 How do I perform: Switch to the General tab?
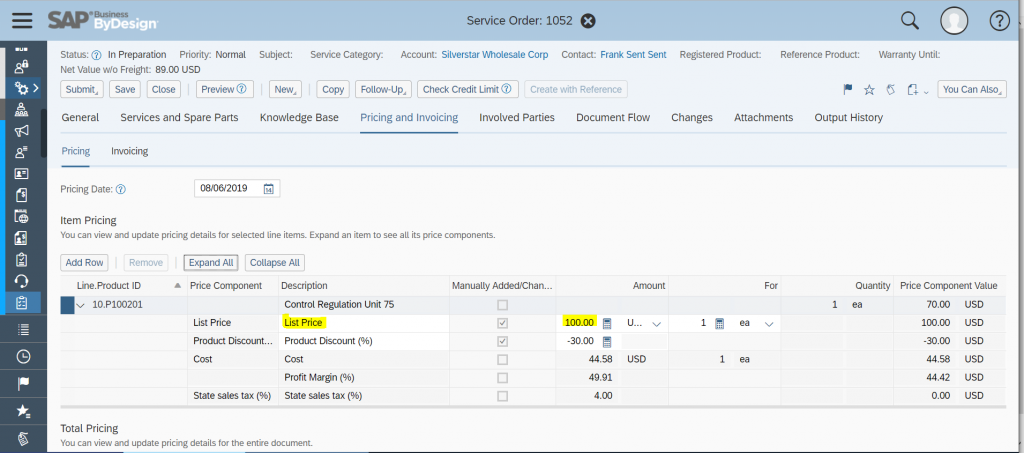80,117
